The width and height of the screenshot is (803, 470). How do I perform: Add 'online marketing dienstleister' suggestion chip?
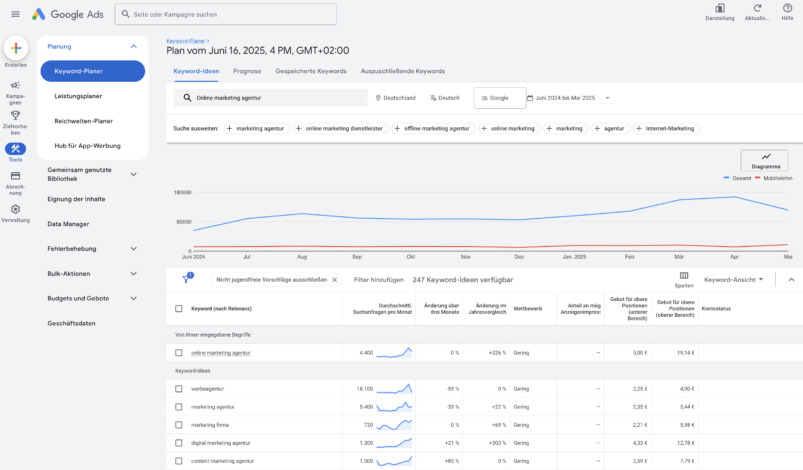pyautogui.click(x=339, y=129)
